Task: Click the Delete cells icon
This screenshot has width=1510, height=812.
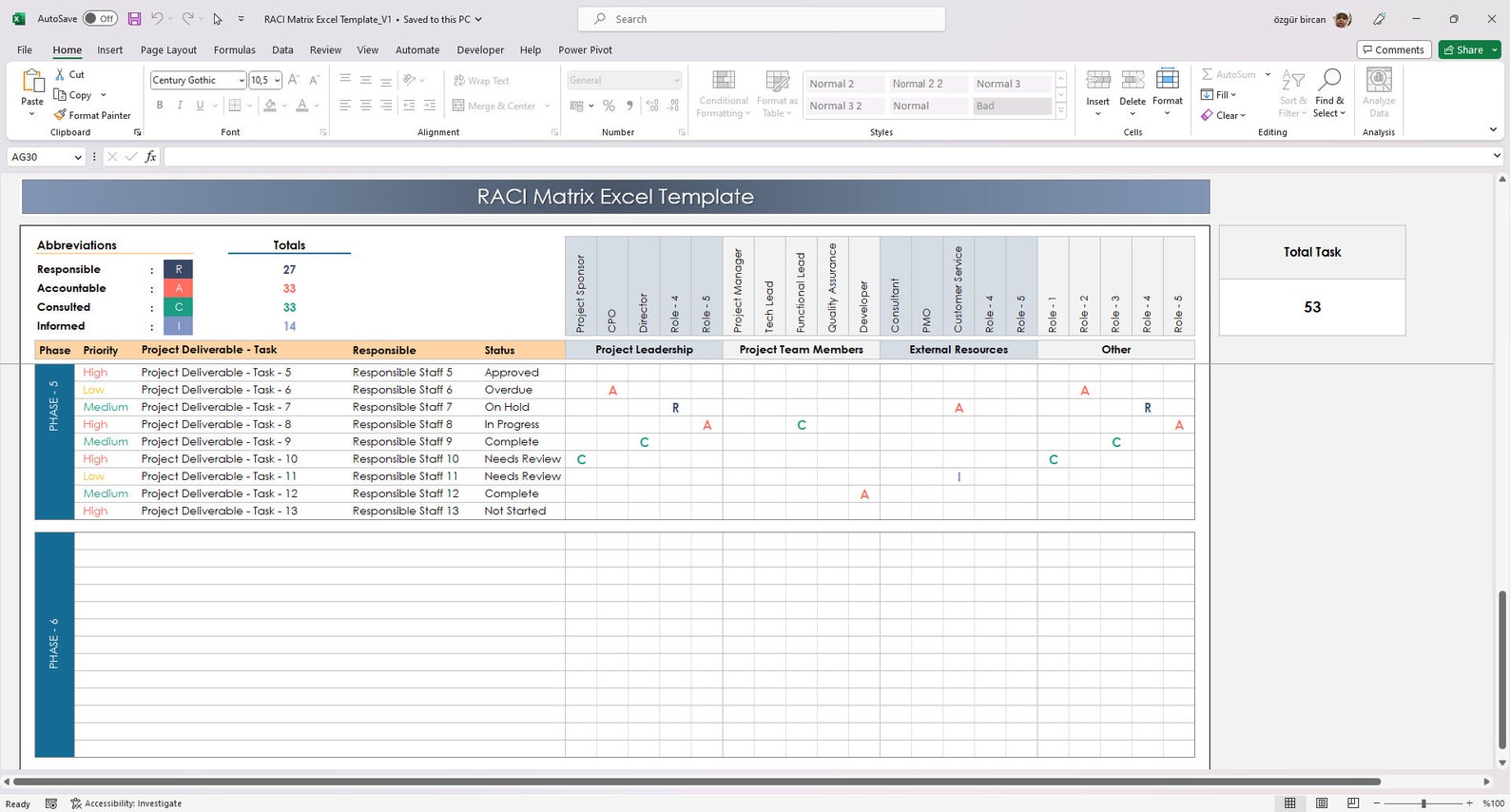Action: click(1132, 80)
